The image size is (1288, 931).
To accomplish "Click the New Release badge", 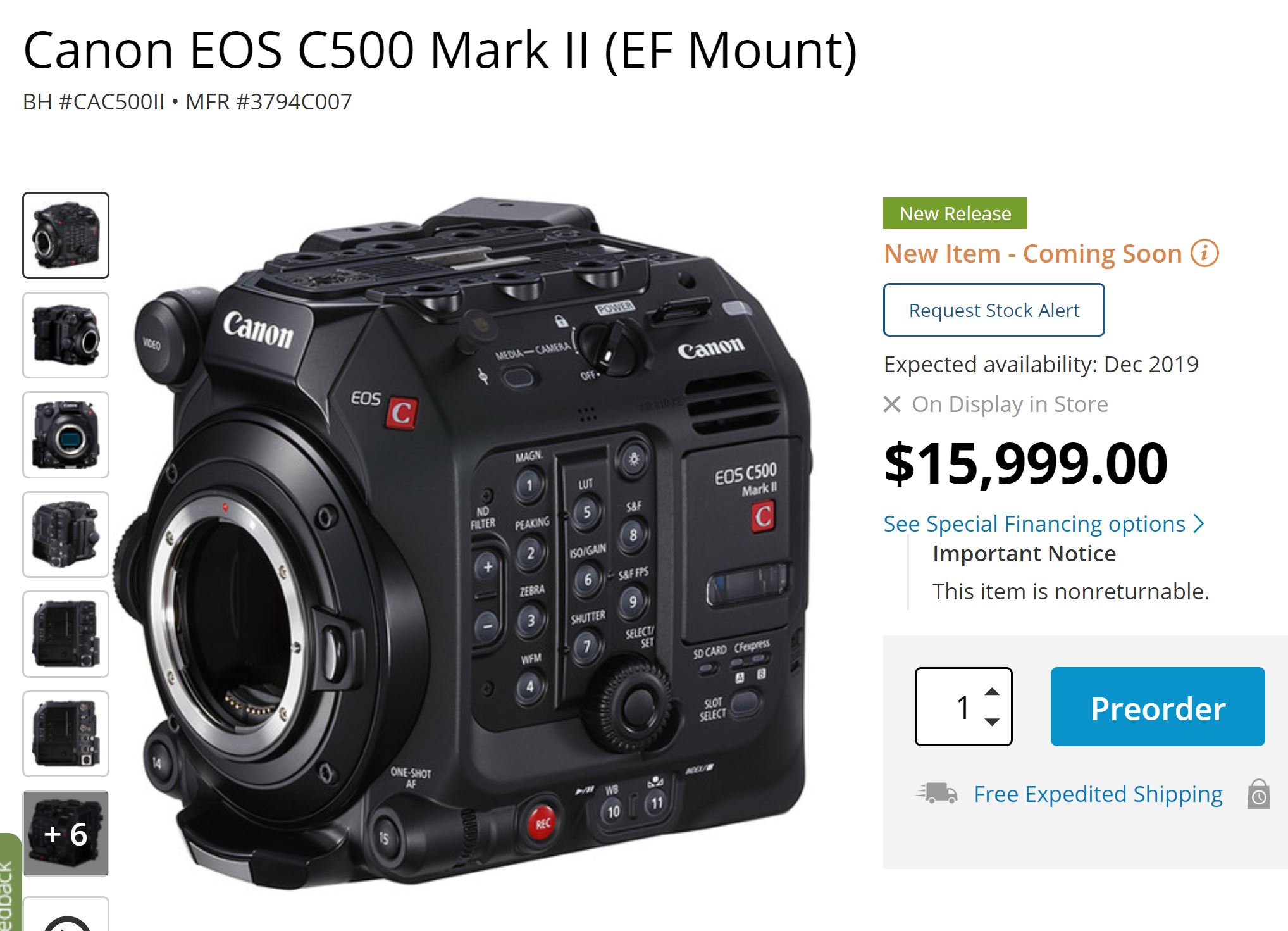I will pyautogui.click(x=955, y=213).
